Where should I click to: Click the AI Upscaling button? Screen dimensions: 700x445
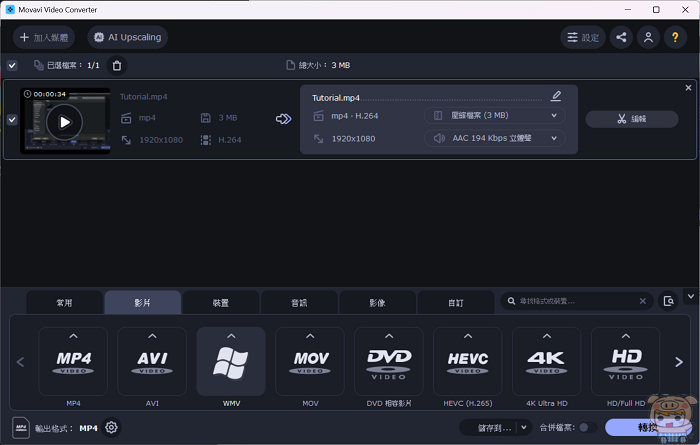[126, 38]
